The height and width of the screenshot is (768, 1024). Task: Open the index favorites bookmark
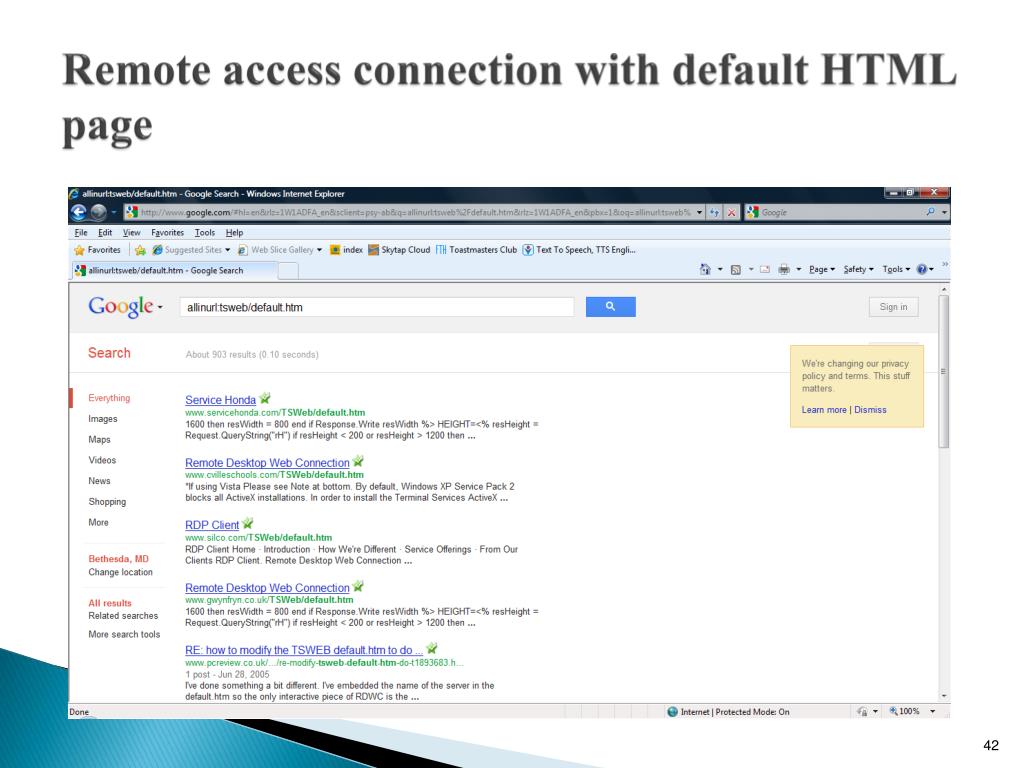pyautogui.click(x=346, y=250)
